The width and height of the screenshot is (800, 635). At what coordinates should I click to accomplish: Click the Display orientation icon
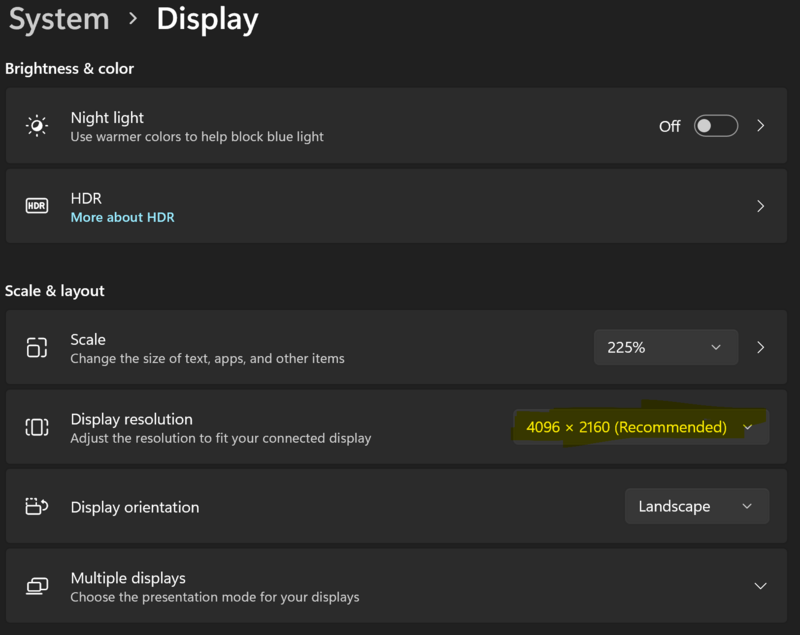(x=37, y=506)
